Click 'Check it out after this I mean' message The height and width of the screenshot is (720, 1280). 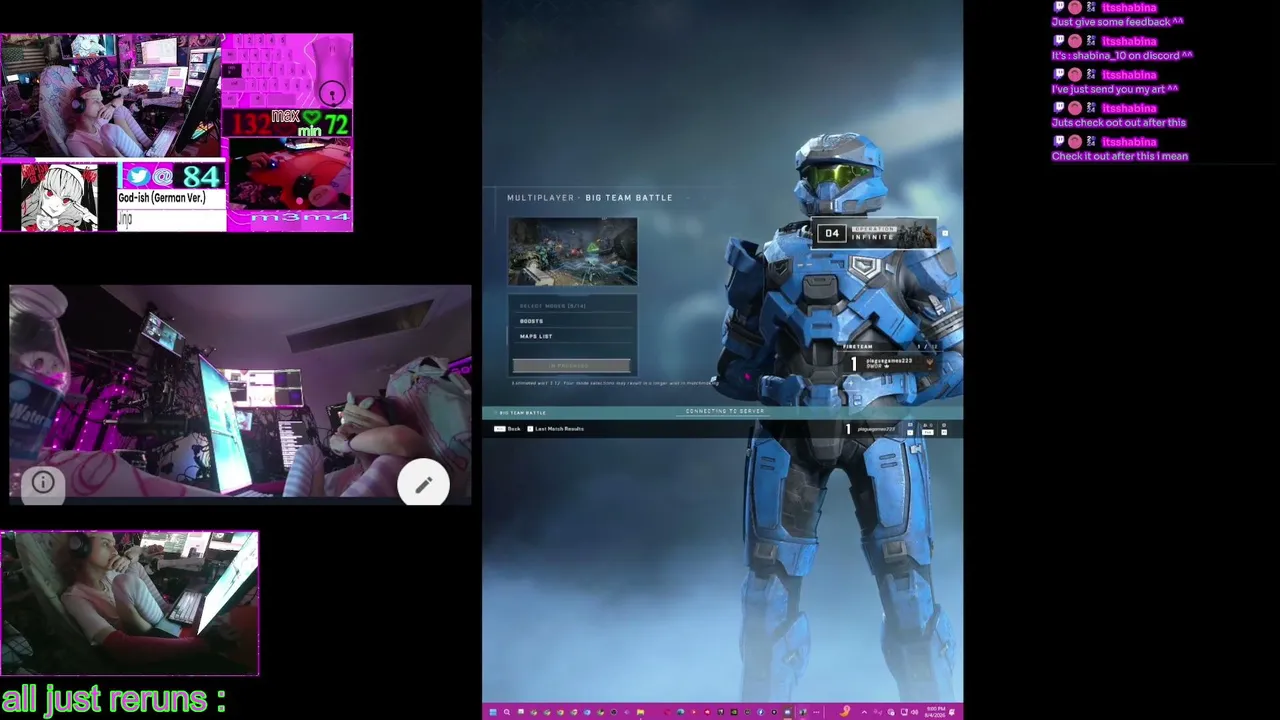1119,156
